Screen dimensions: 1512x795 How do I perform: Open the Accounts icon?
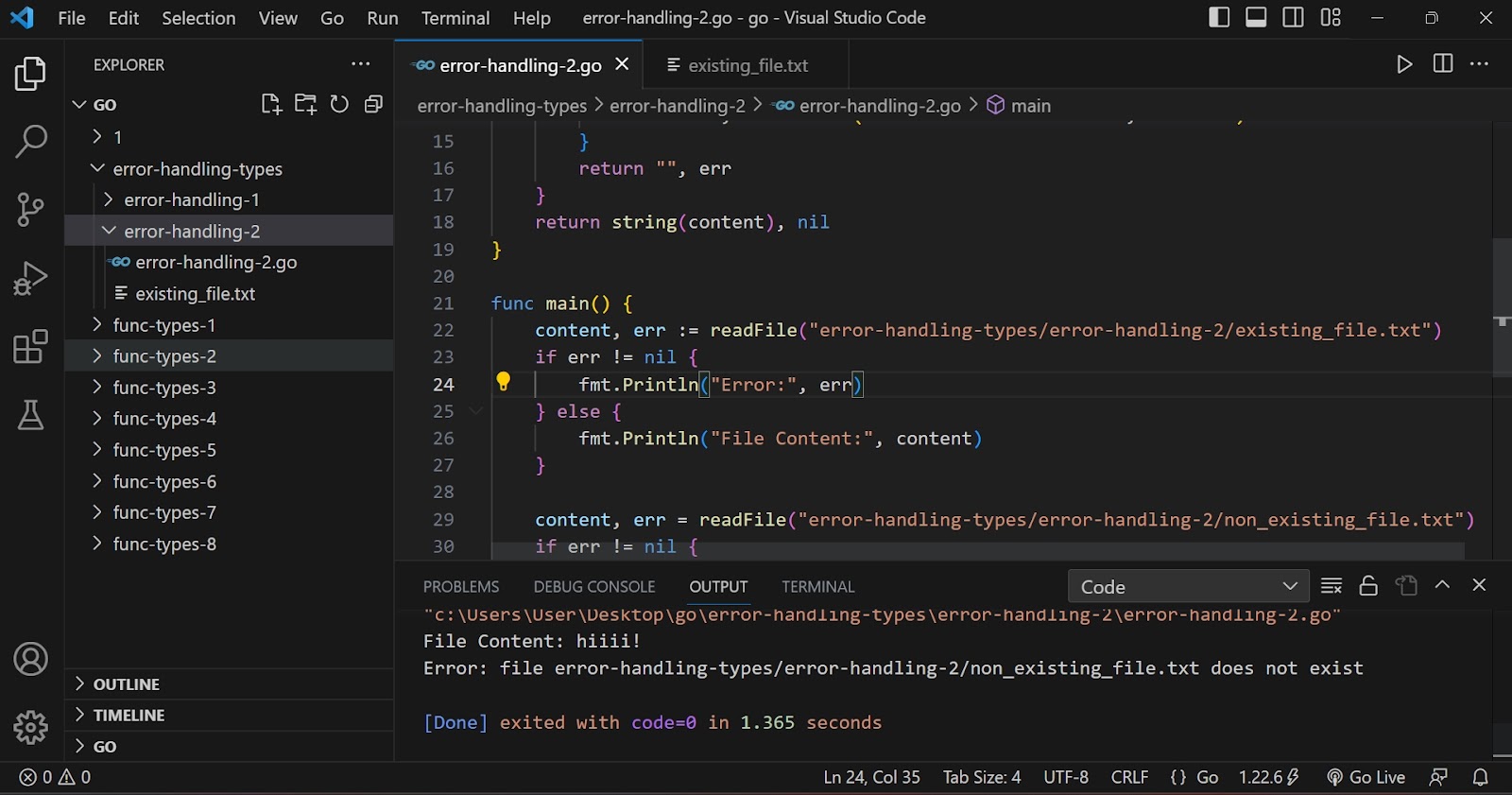click(x=30, y=659)
